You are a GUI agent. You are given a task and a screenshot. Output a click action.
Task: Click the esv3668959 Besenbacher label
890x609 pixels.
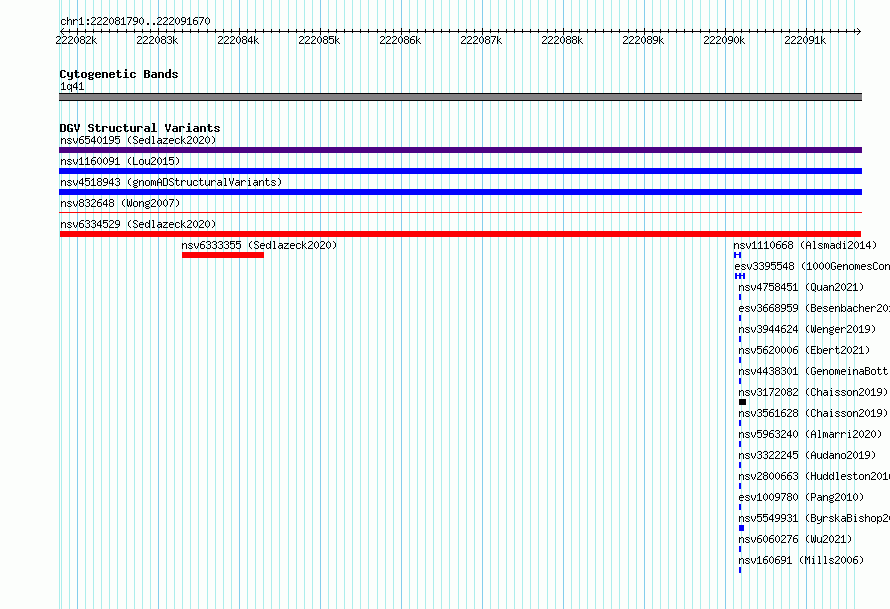(x=814, y=308)
